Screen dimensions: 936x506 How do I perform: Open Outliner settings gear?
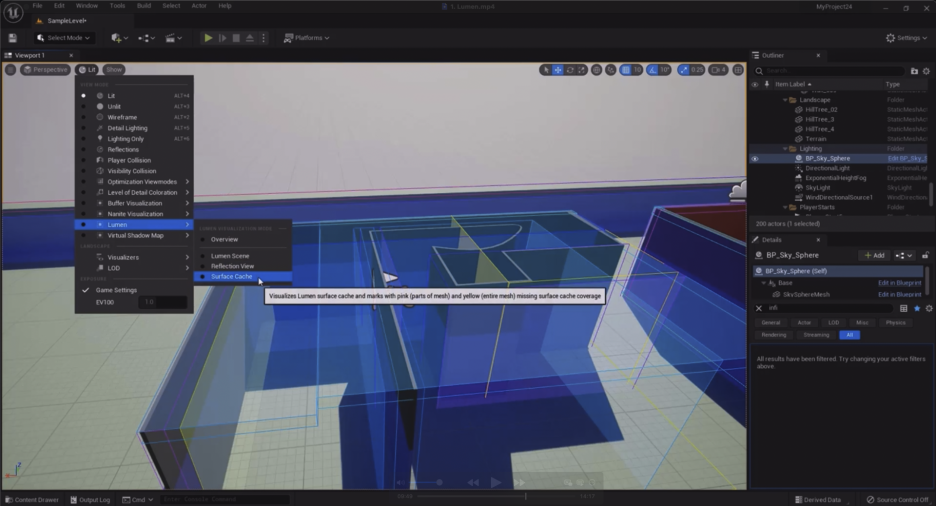(926, 71)
